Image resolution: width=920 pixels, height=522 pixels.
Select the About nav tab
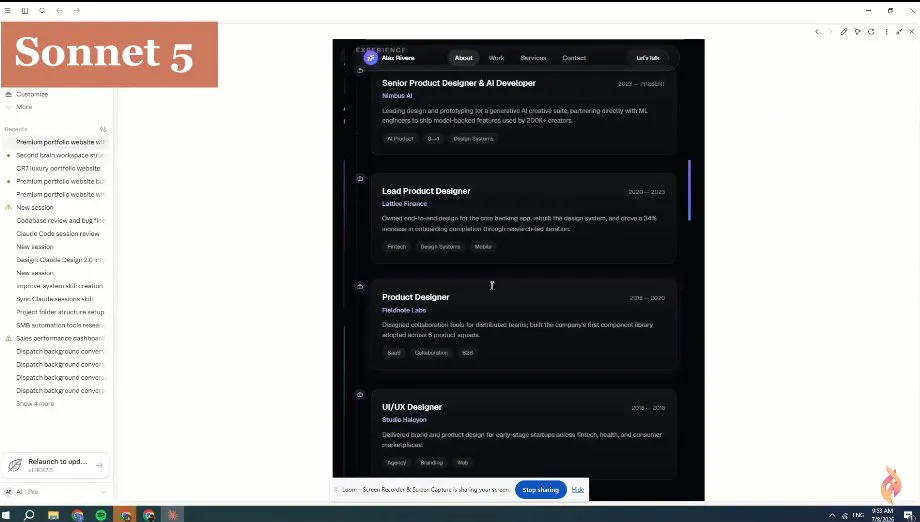pos(464,57)
